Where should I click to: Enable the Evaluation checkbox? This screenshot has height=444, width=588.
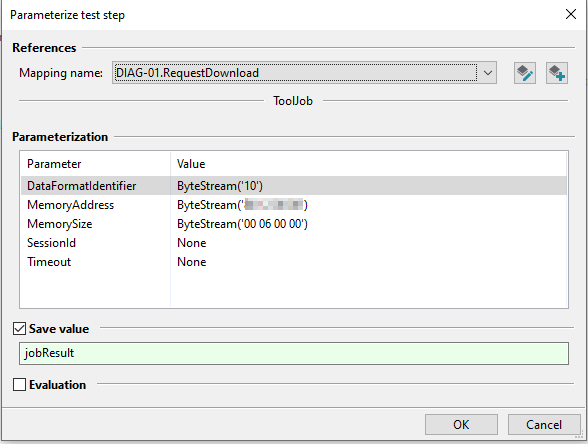pyautogui.click(x=20, y=384)
